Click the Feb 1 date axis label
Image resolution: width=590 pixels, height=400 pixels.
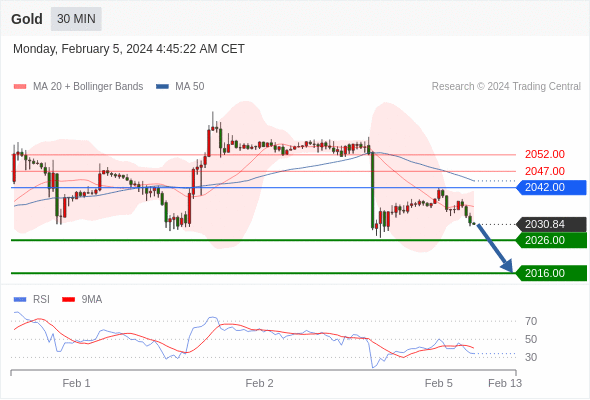tap(76, 383)
